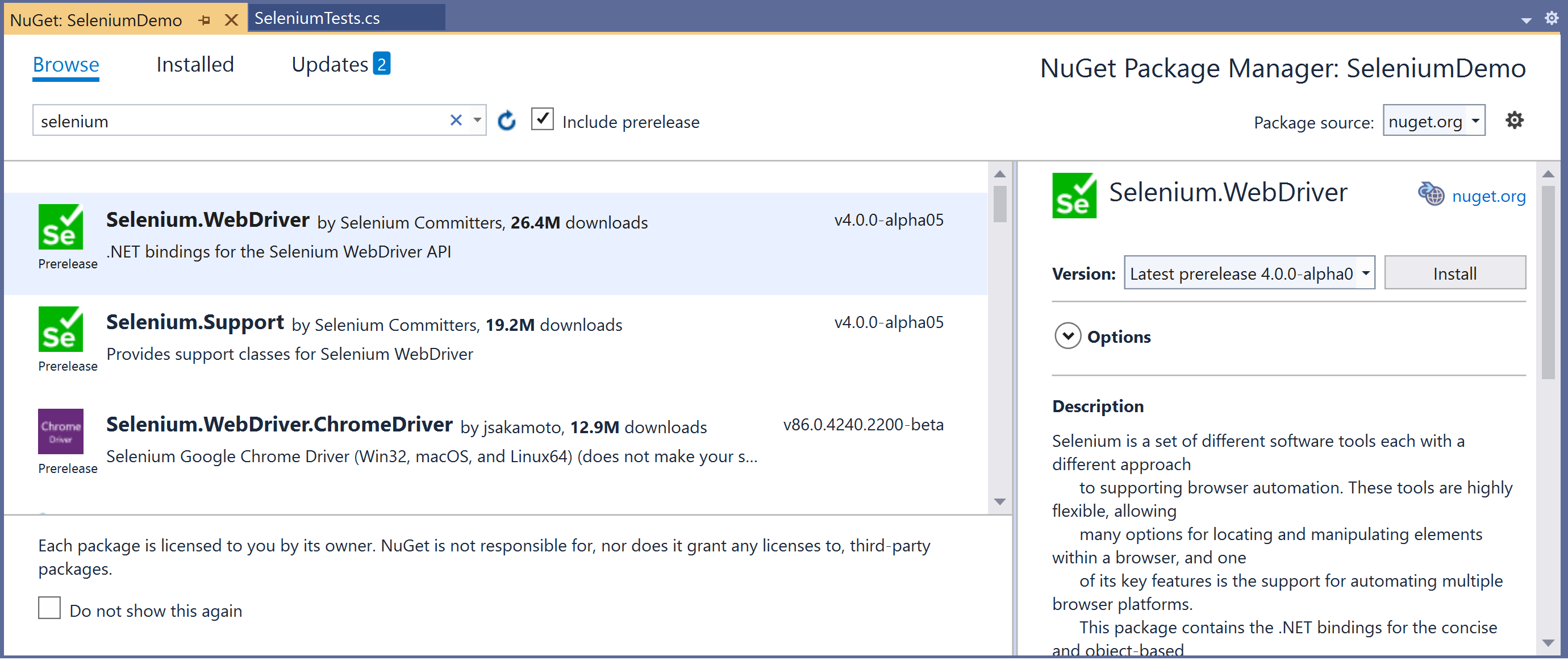Pin the NuGet SeleniumDemo tab

pyautogui.click(x=205, y=20)
